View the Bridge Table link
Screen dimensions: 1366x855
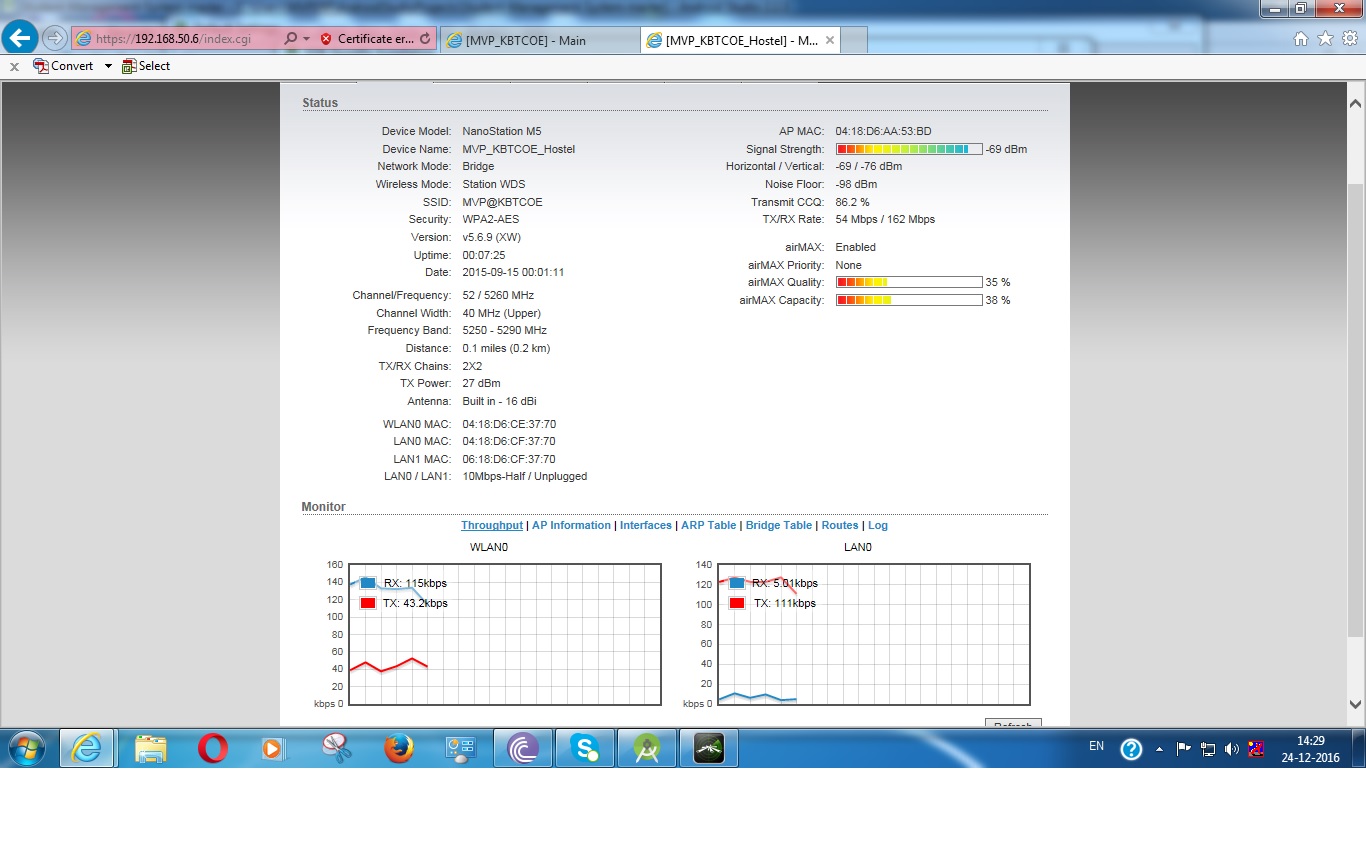(778, 525)
